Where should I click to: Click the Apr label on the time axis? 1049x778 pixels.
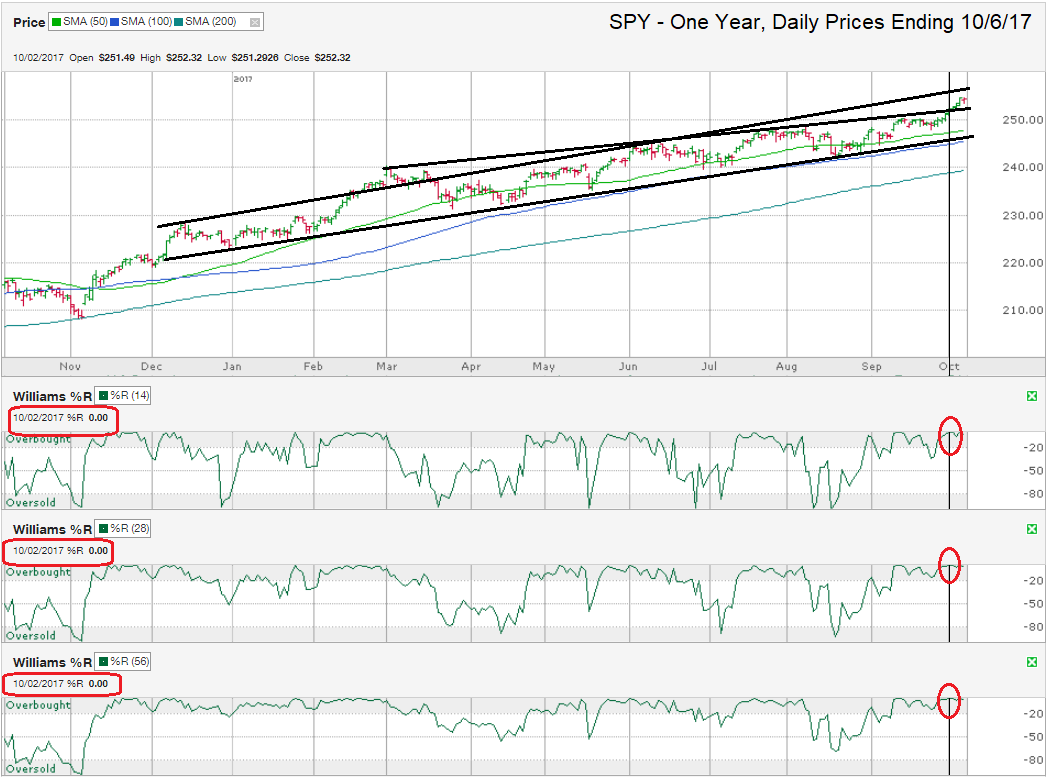(471, 367)
